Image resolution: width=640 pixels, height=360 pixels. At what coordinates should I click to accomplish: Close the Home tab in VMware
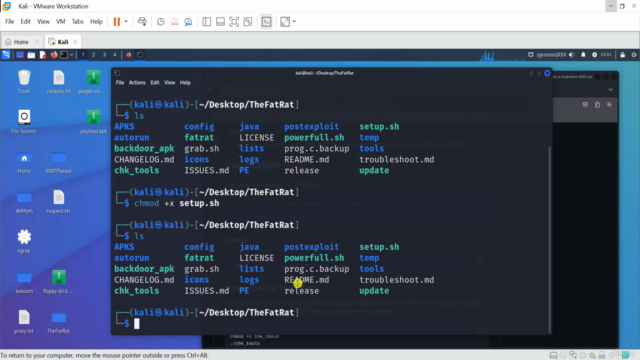pyautogui.click(x=37, y=42)
